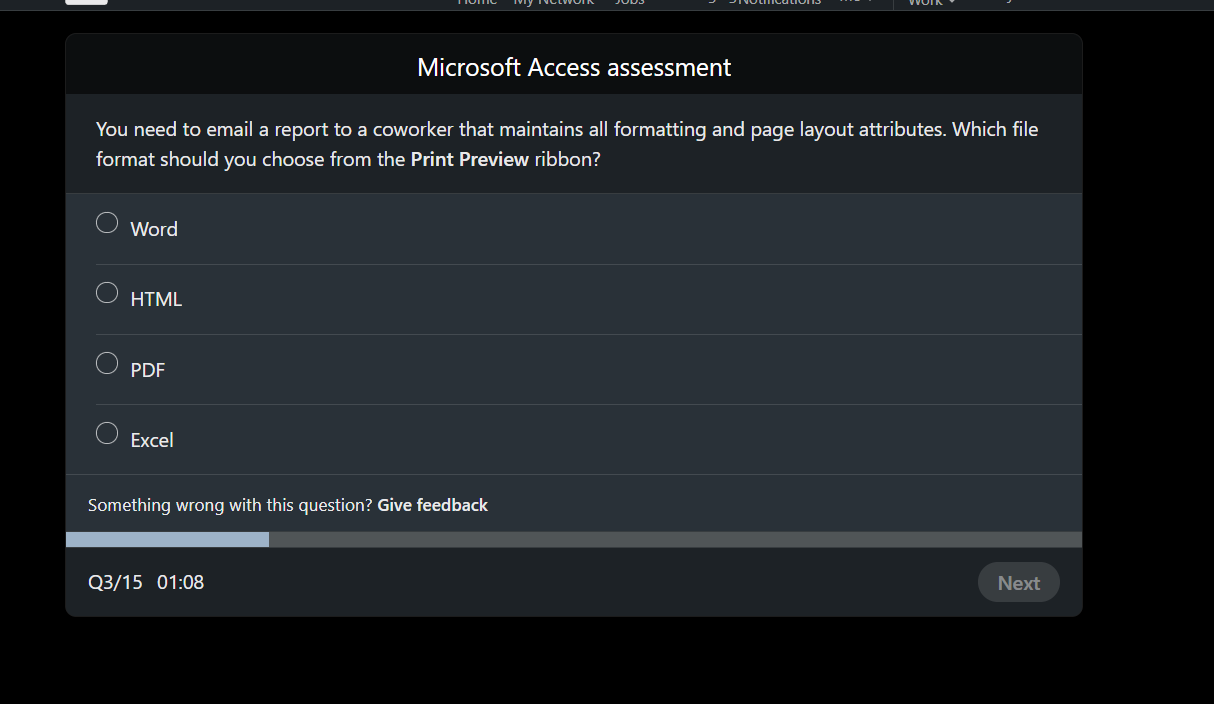The width and height of the screenshot is (1214, 704).
Task: Click the Jobs briefcase icon
Action: [x=629, y=3]
